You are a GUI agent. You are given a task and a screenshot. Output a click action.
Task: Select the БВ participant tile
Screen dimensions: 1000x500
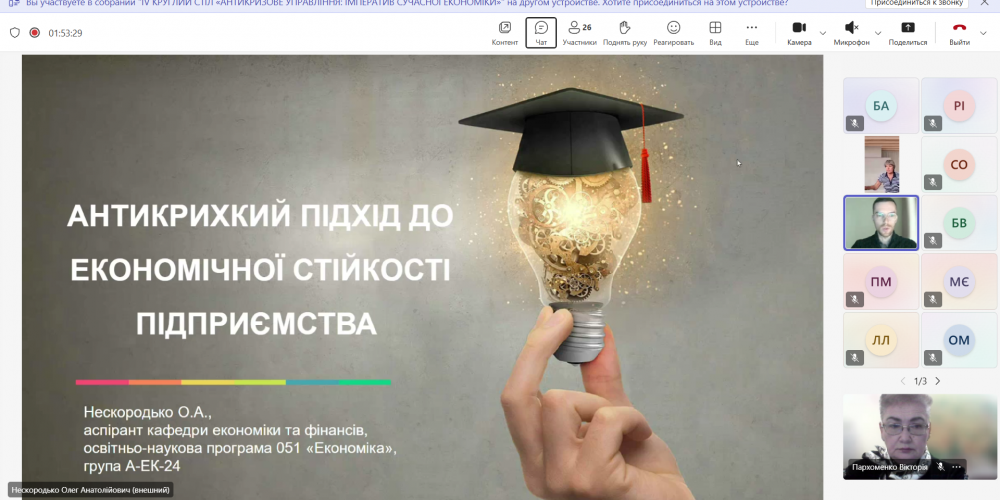point(959,223)
